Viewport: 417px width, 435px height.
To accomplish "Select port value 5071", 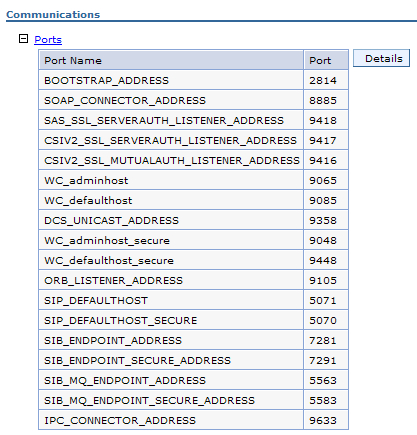I will click(323, 300).
